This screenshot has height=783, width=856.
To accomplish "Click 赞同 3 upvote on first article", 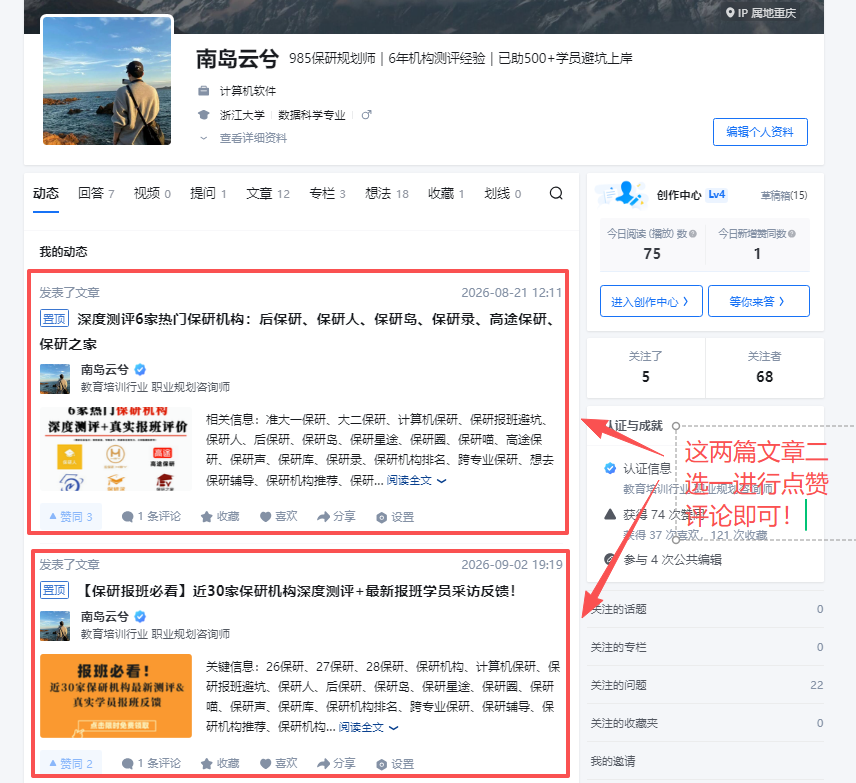I will pyautogui.click(x=71, y=517).
